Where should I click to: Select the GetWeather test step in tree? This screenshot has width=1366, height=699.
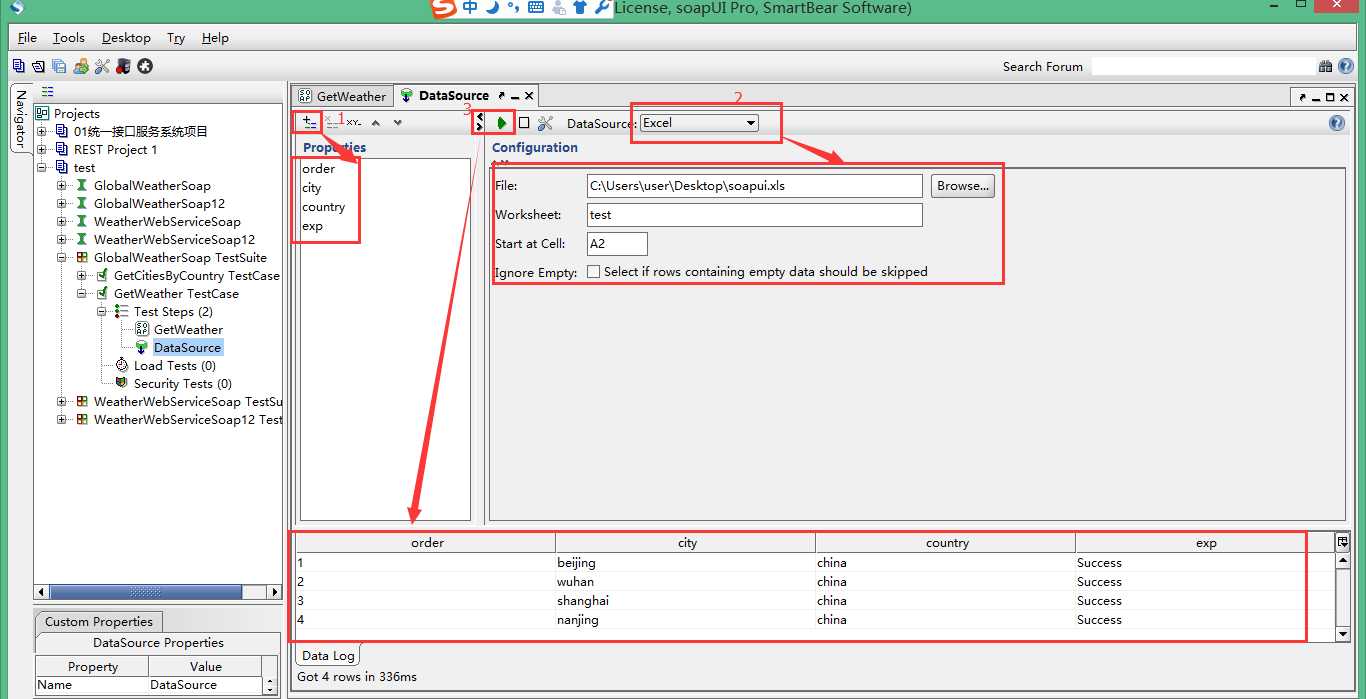[x=188, y=330]
